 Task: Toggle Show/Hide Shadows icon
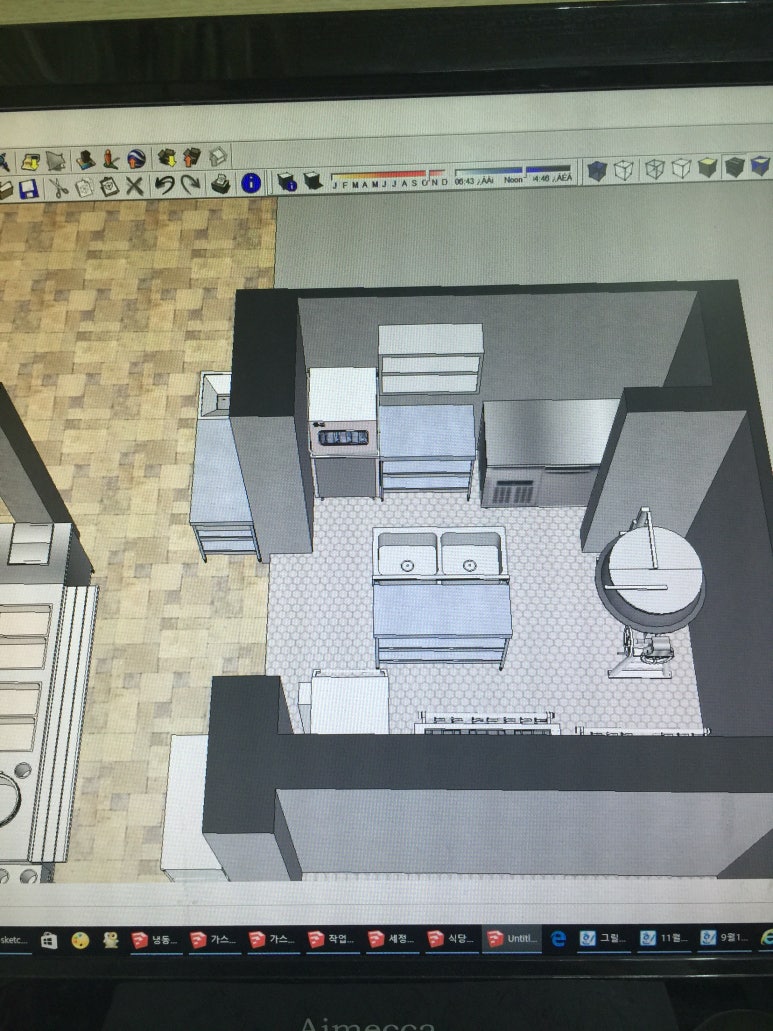point(312,180)
